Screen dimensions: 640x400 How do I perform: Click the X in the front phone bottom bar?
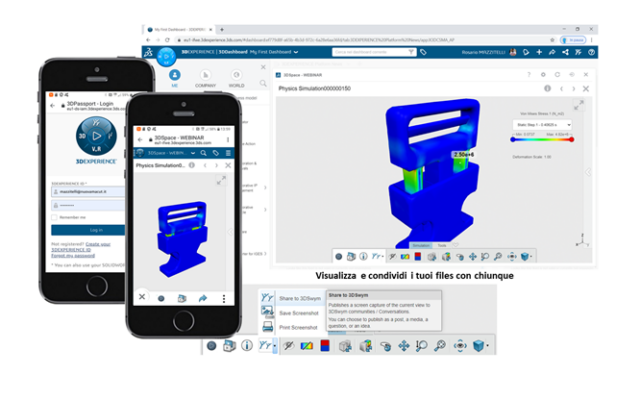tap(142, 297)
